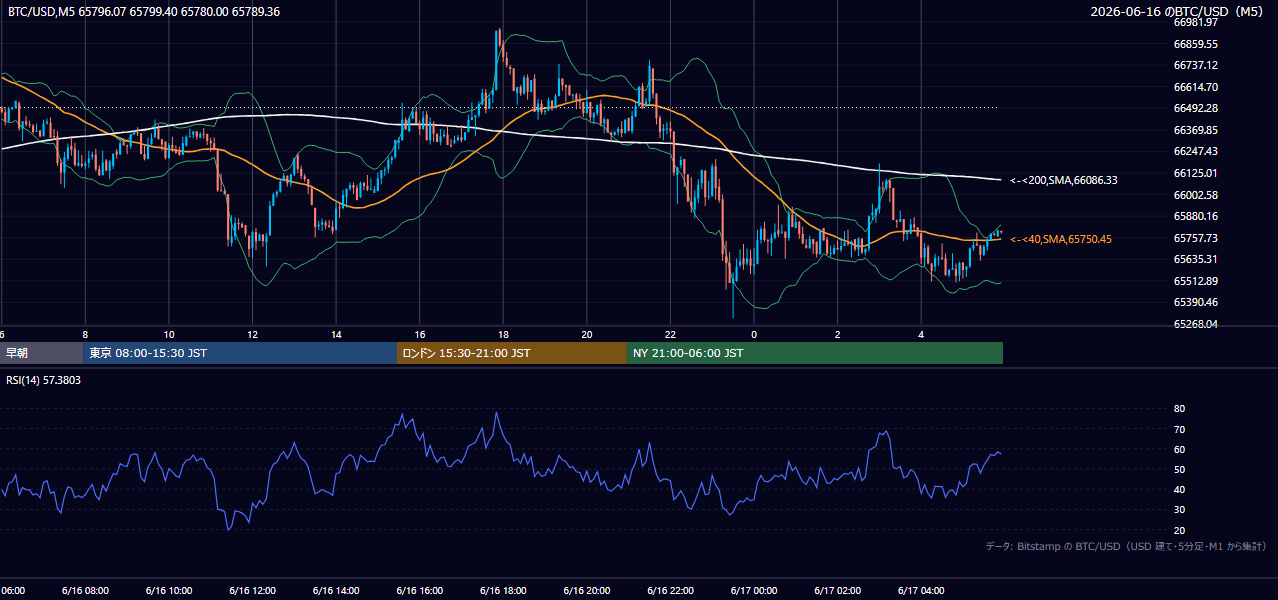
Task: Click the 6/16 10:00 time label
Action: click(x=168, y=591)
